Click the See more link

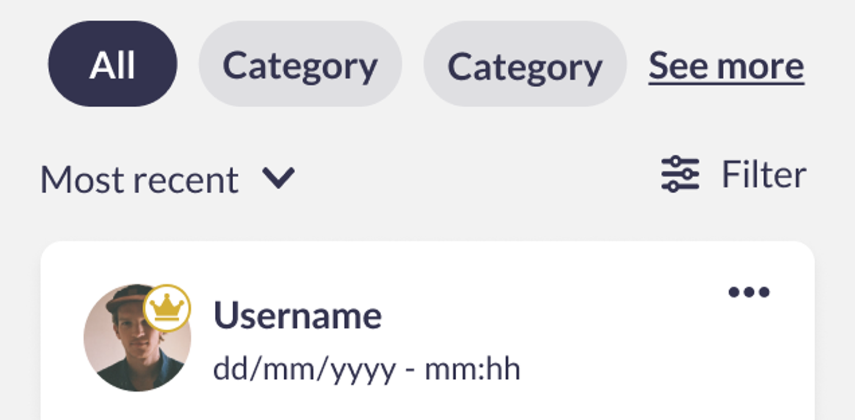click(x=726, y=66)
